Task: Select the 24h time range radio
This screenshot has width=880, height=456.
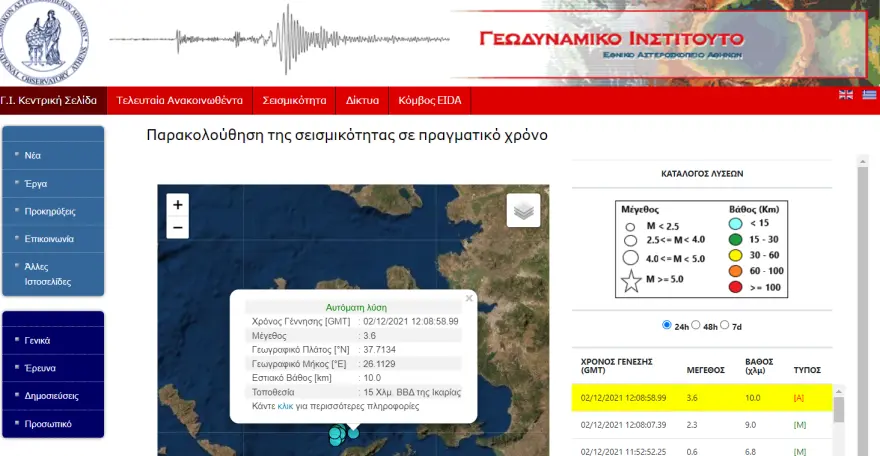Action: 667,325
